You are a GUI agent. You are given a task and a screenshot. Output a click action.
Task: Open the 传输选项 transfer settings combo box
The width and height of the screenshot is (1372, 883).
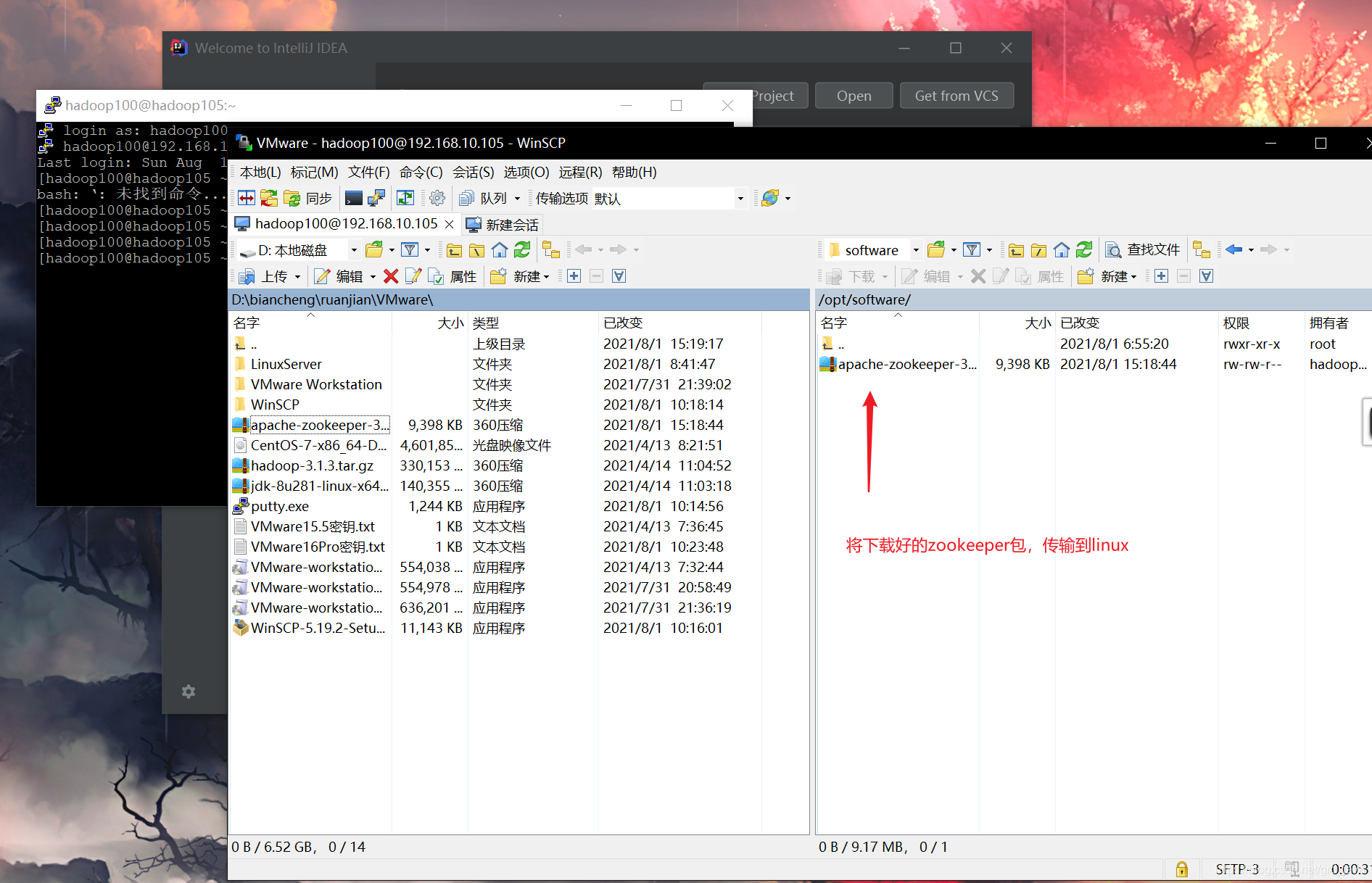pyautogui.click(x=669, y=198)
